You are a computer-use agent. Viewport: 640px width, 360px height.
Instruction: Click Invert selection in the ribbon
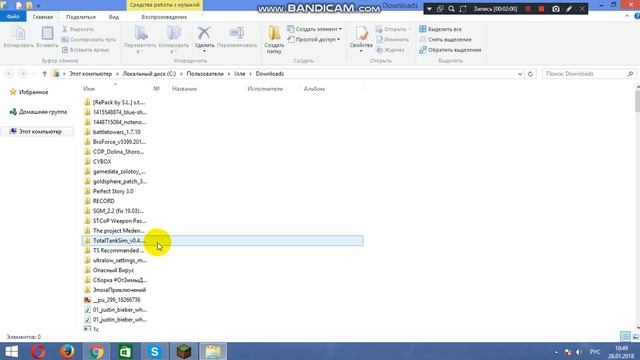coord(450,50)
